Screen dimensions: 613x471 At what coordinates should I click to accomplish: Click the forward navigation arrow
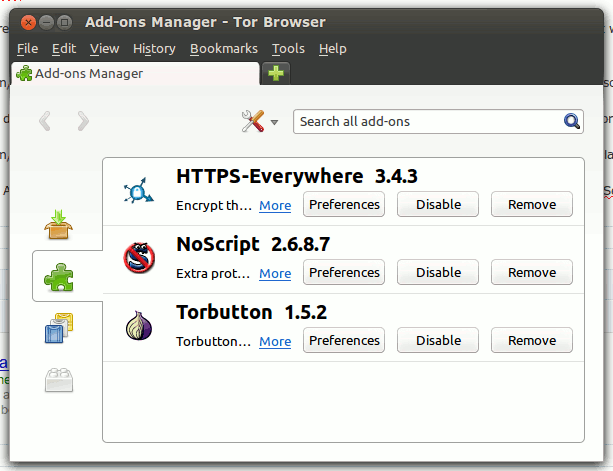coord(83,121)
